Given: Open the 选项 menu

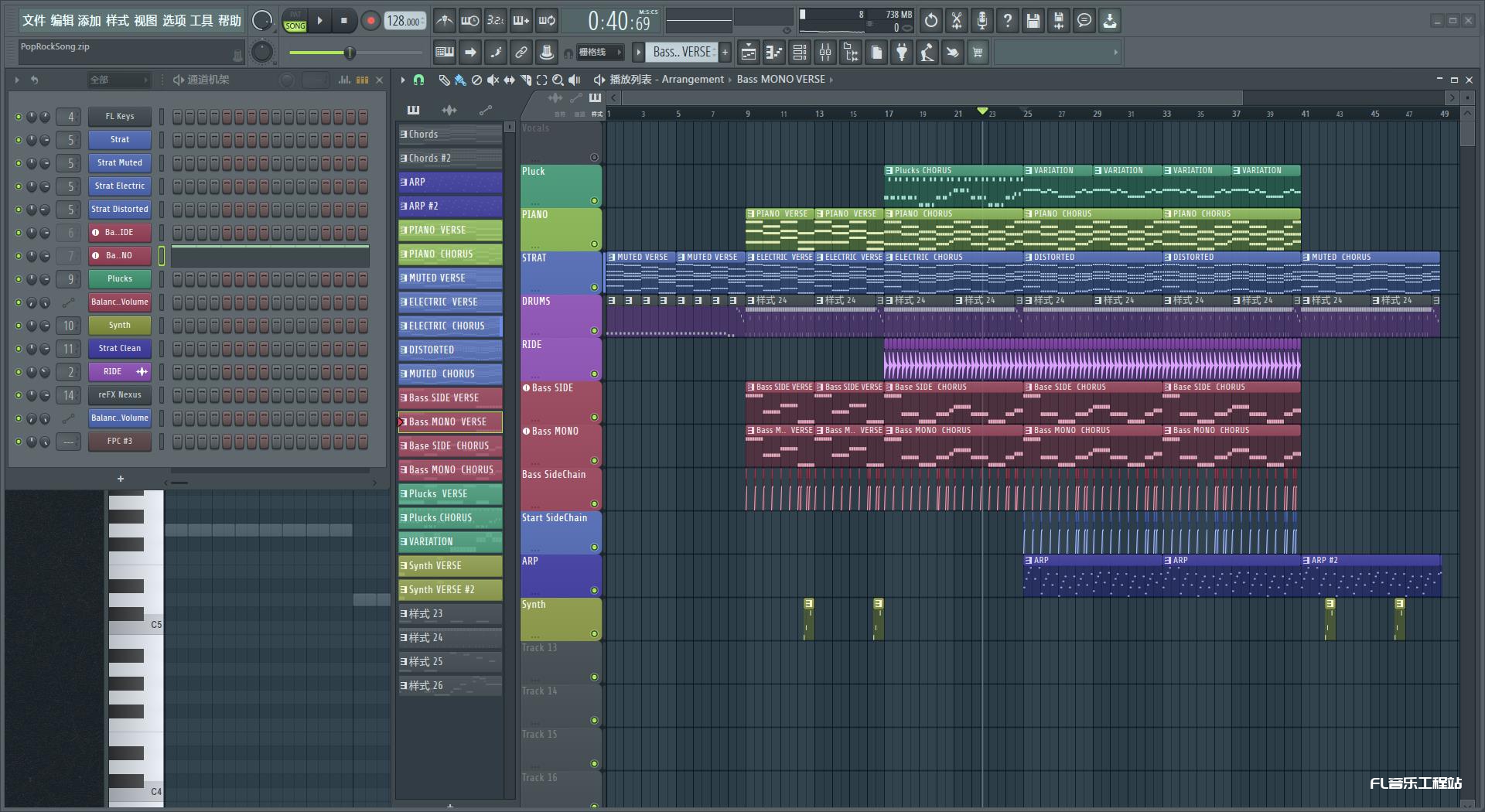Looking at the screenshot, I should 173,21.
